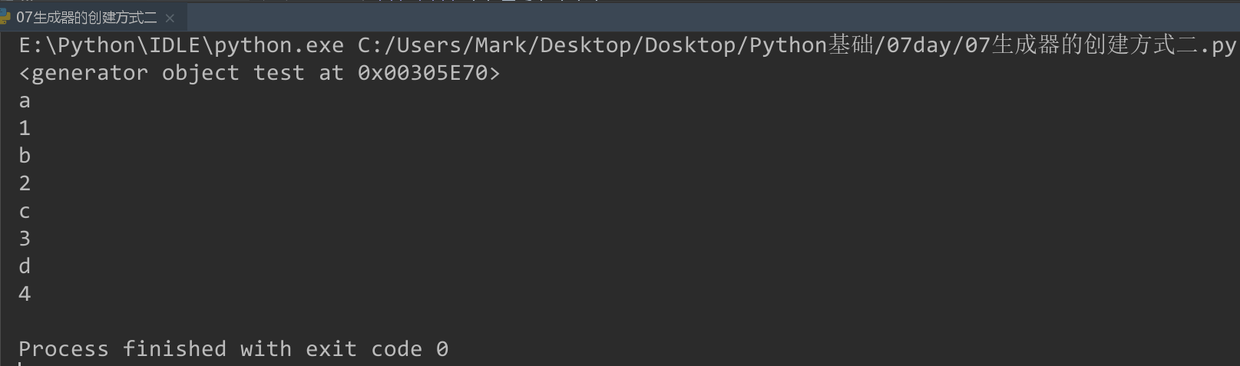Click the '<generator object test' output text
Screen dimensions: 1240x366
point(161,73)
